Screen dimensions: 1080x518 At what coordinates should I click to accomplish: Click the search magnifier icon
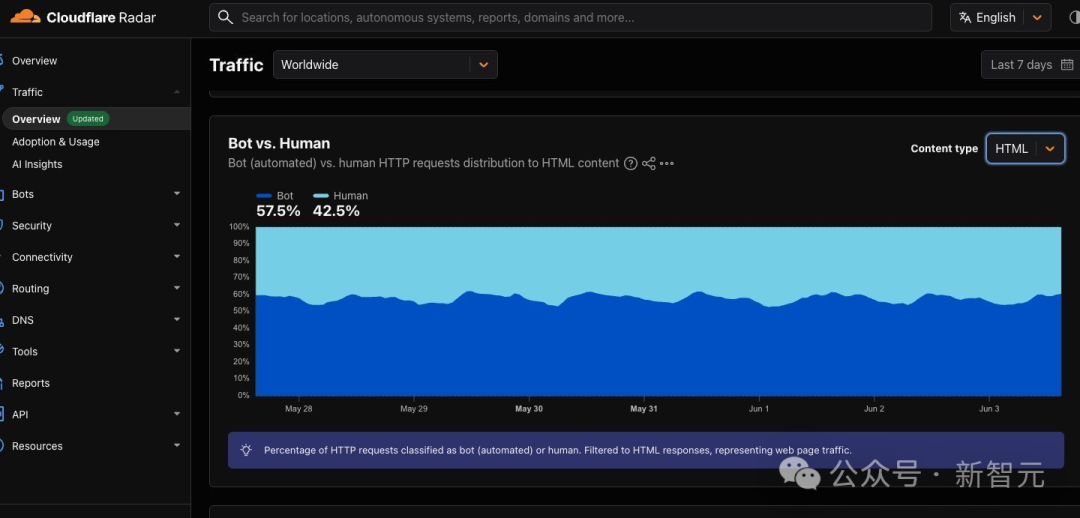225,17
